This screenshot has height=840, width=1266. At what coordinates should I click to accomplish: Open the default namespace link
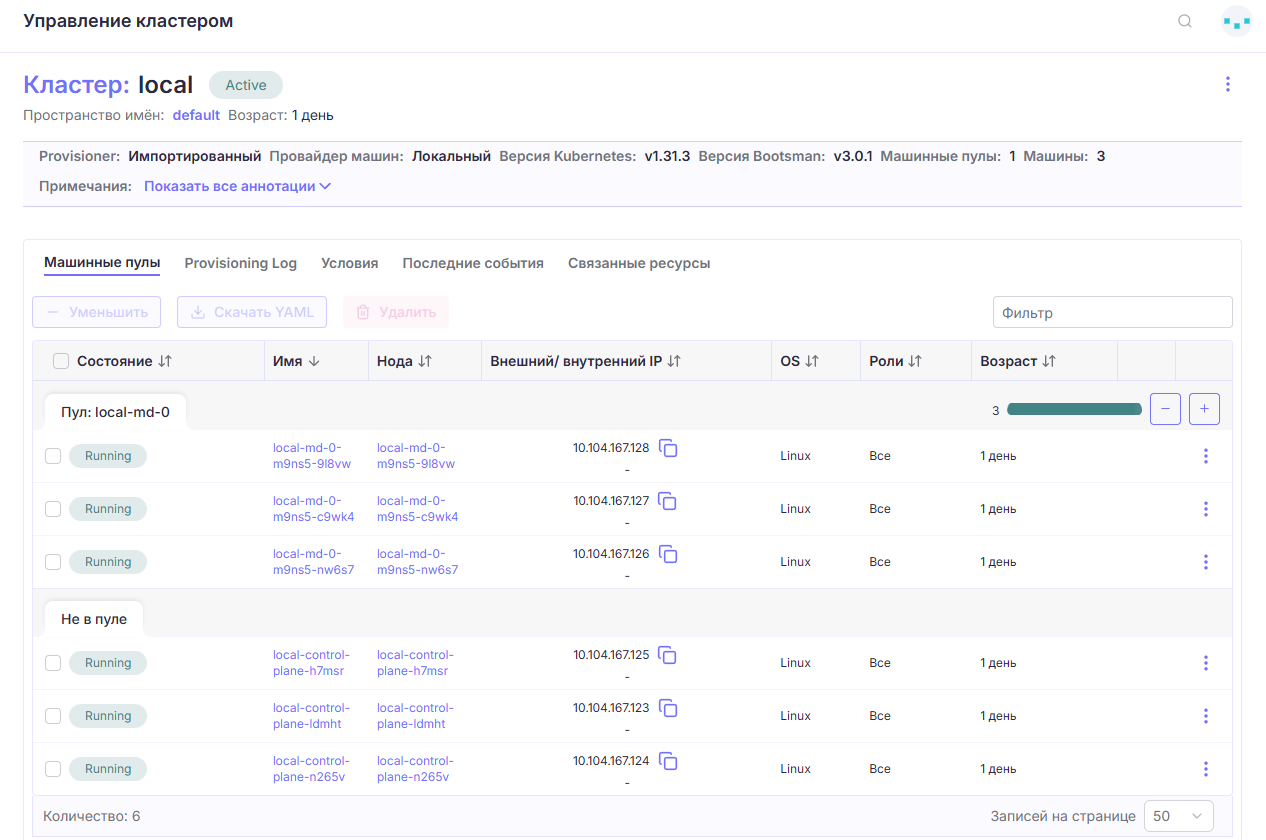[196, 115]
